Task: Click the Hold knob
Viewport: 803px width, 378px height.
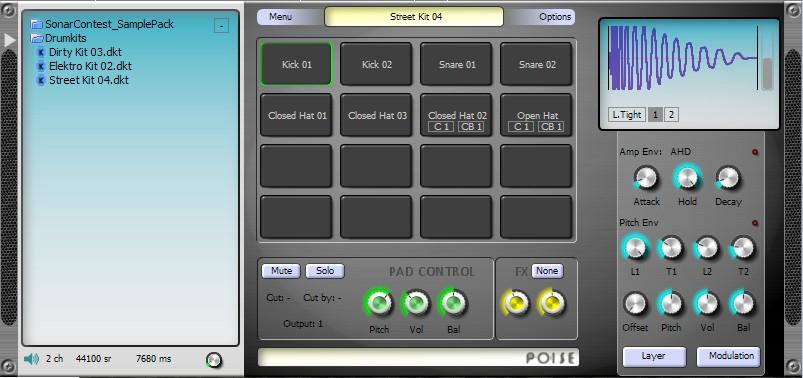Action: click(687, 178)
